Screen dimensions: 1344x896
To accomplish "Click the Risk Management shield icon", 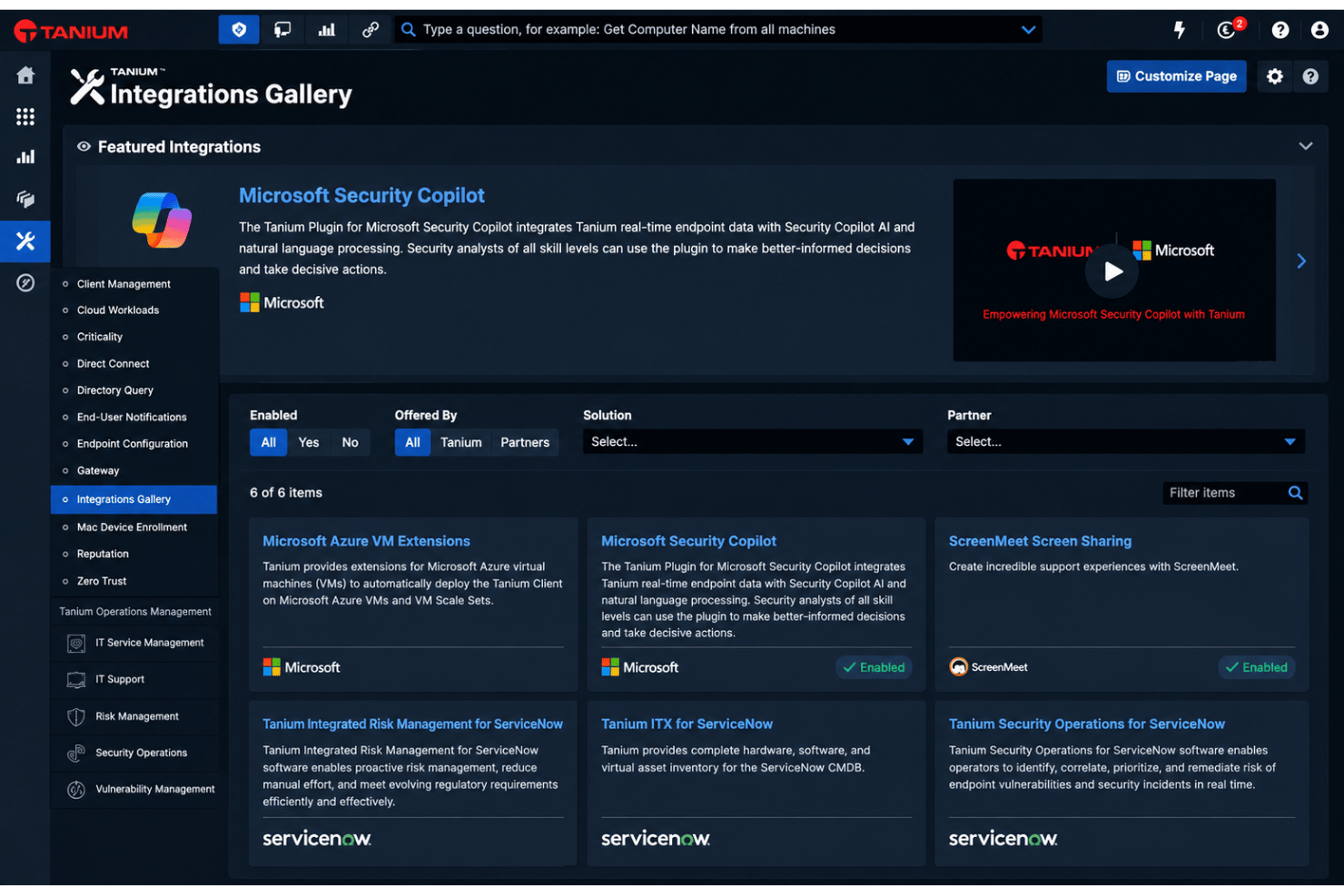I will tap(76, 717).
